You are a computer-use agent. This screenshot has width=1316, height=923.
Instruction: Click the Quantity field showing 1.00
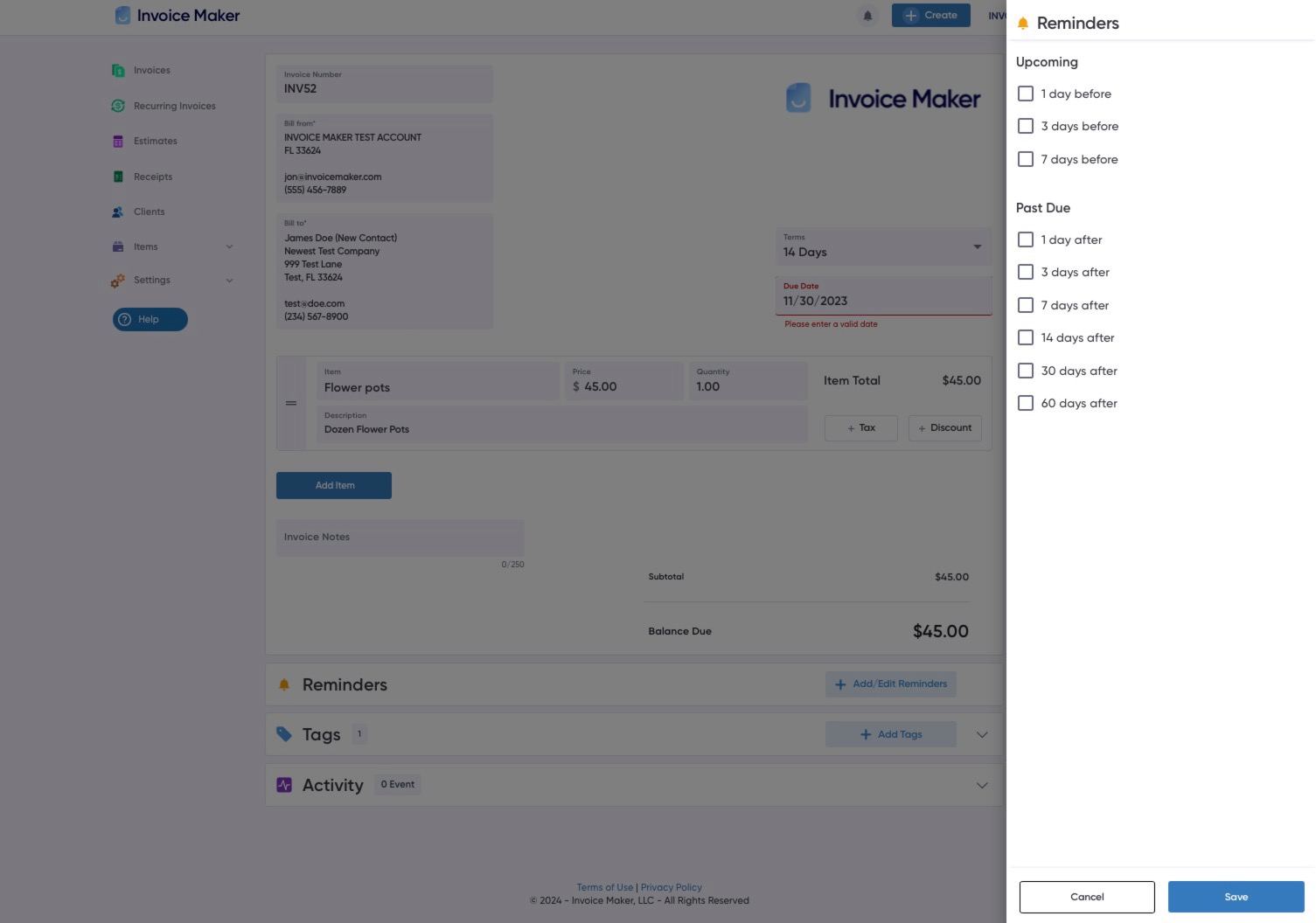748,381
